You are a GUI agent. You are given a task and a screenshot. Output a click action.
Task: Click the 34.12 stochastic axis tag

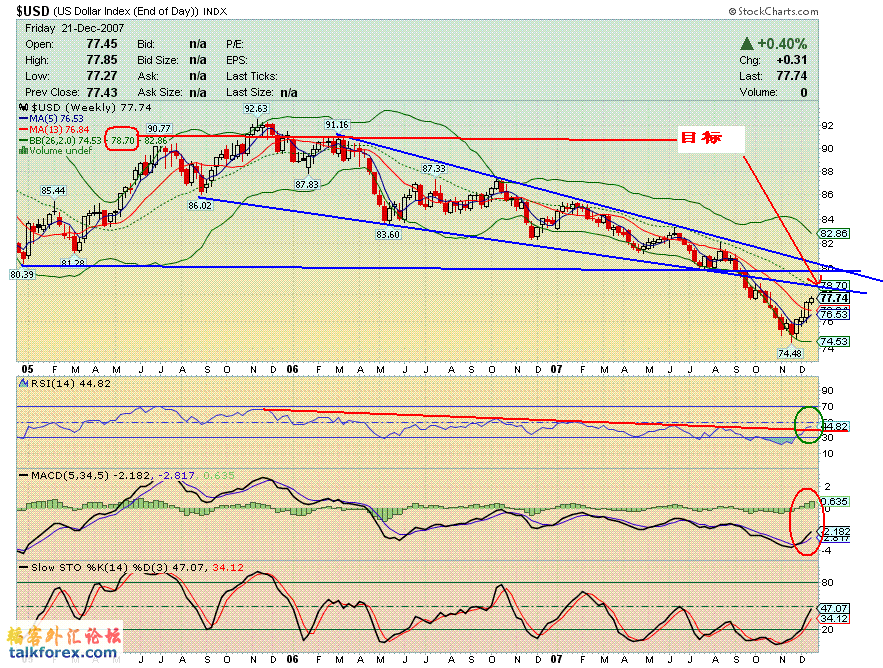(x=835, y=618)
